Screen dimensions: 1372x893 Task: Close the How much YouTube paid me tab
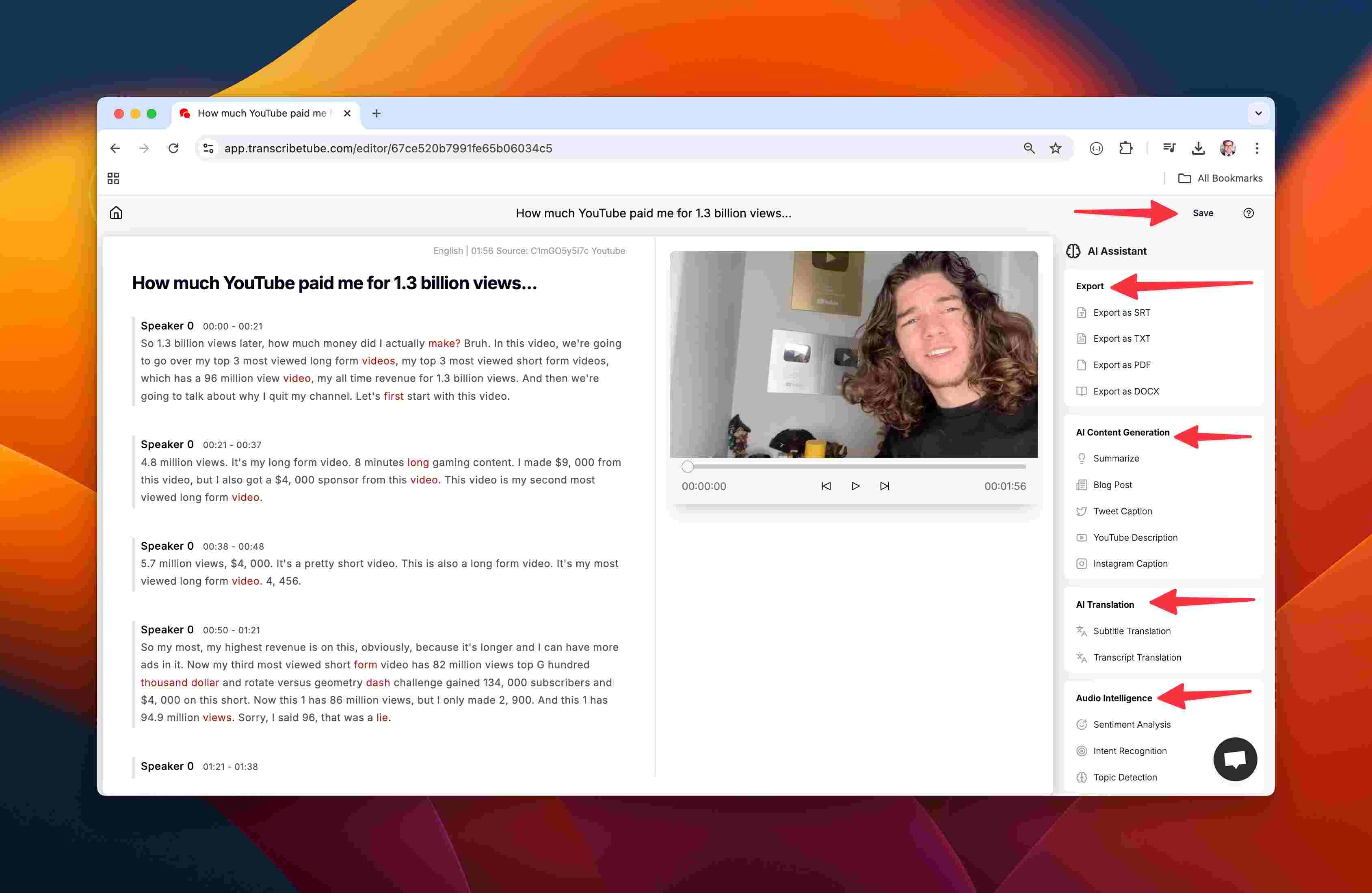(x=347, y=113)
